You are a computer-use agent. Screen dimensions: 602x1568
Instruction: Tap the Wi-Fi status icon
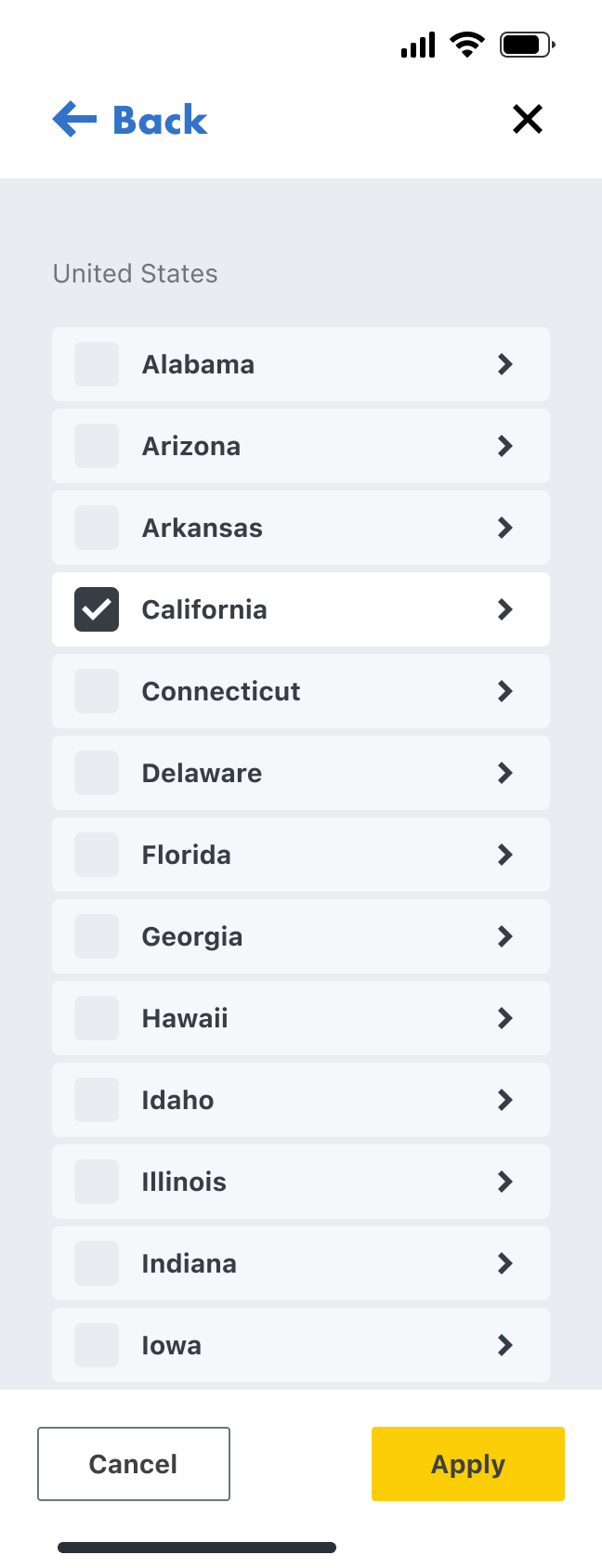tap(466, 44)
